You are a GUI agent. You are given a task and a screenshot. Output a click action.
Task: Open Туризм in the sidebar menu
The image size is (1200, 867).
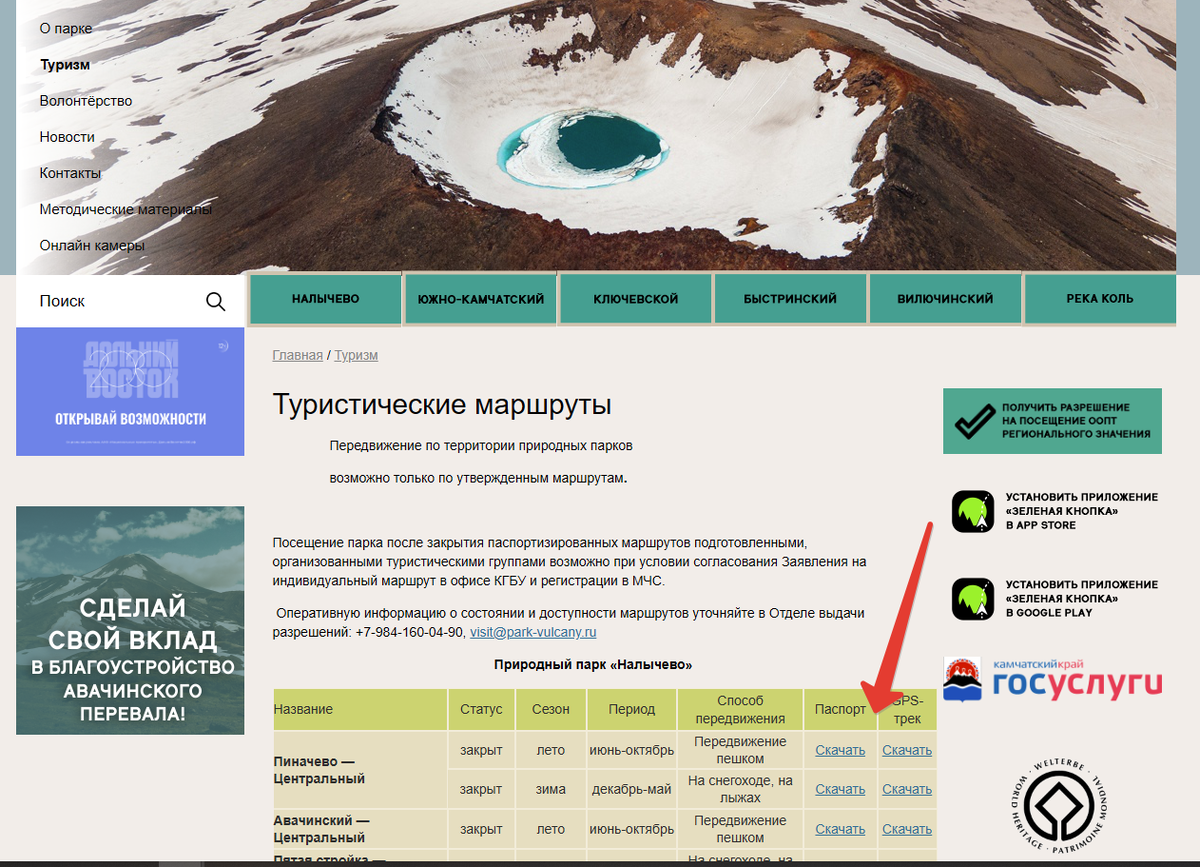tap(64, 64)
